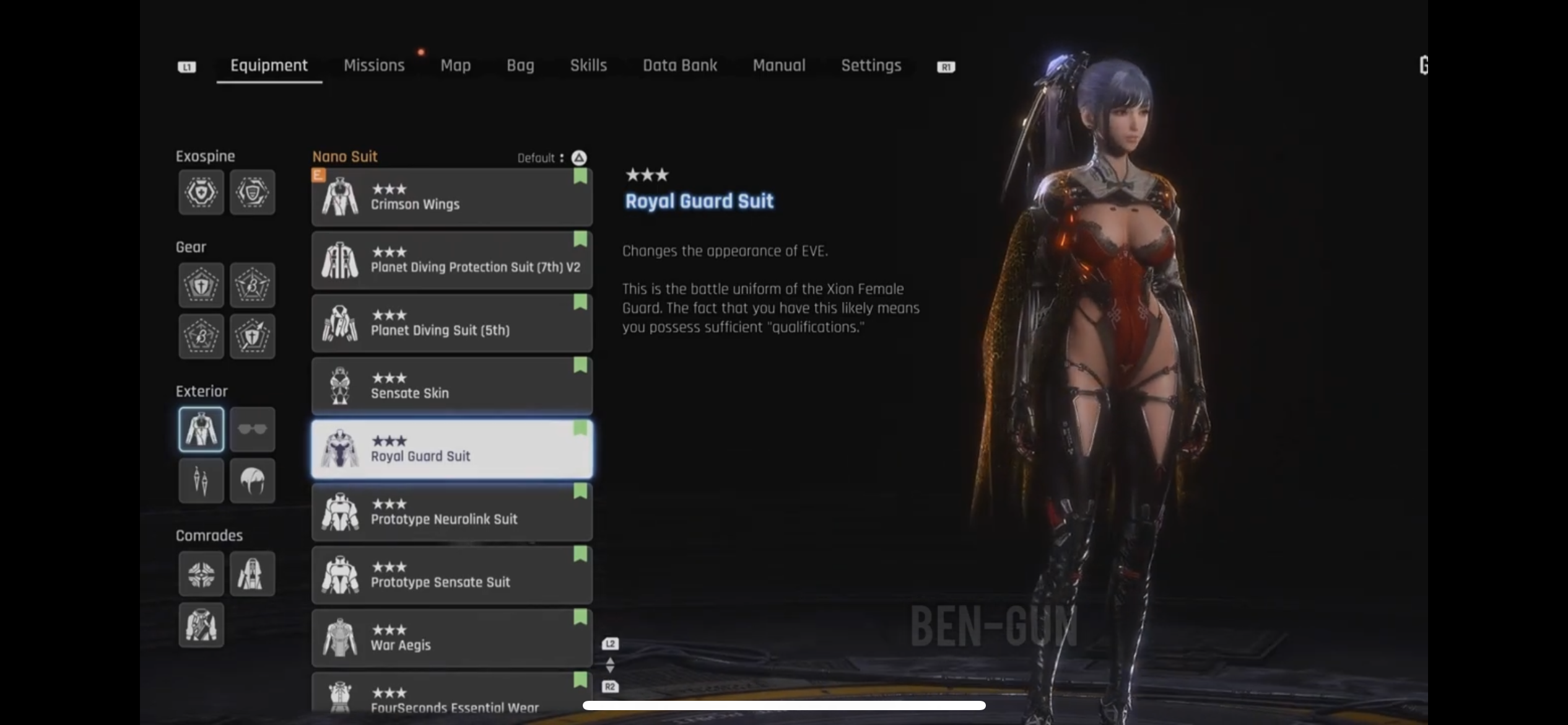The image size is (1568, 725).
Task: Open the glasses Exterior slot
Action: coord(252,429)
